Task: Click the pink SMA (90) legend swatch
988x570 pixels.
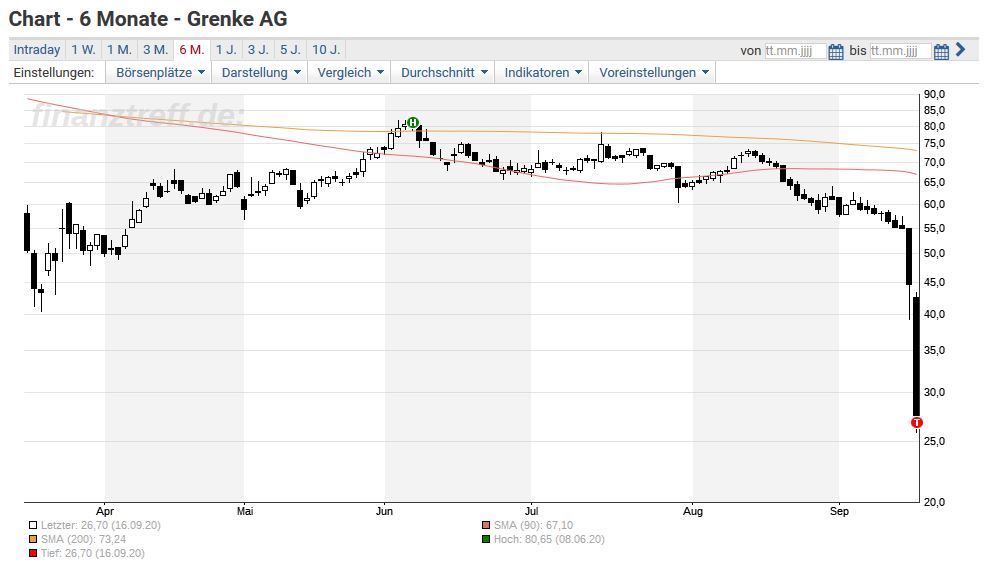Action: click(x=486, y=525)
